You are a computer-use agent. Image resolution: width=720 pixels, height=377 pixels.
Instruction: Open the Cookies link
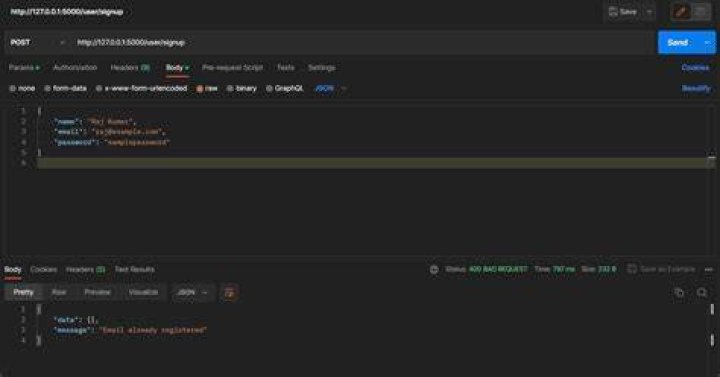point(695,68)
